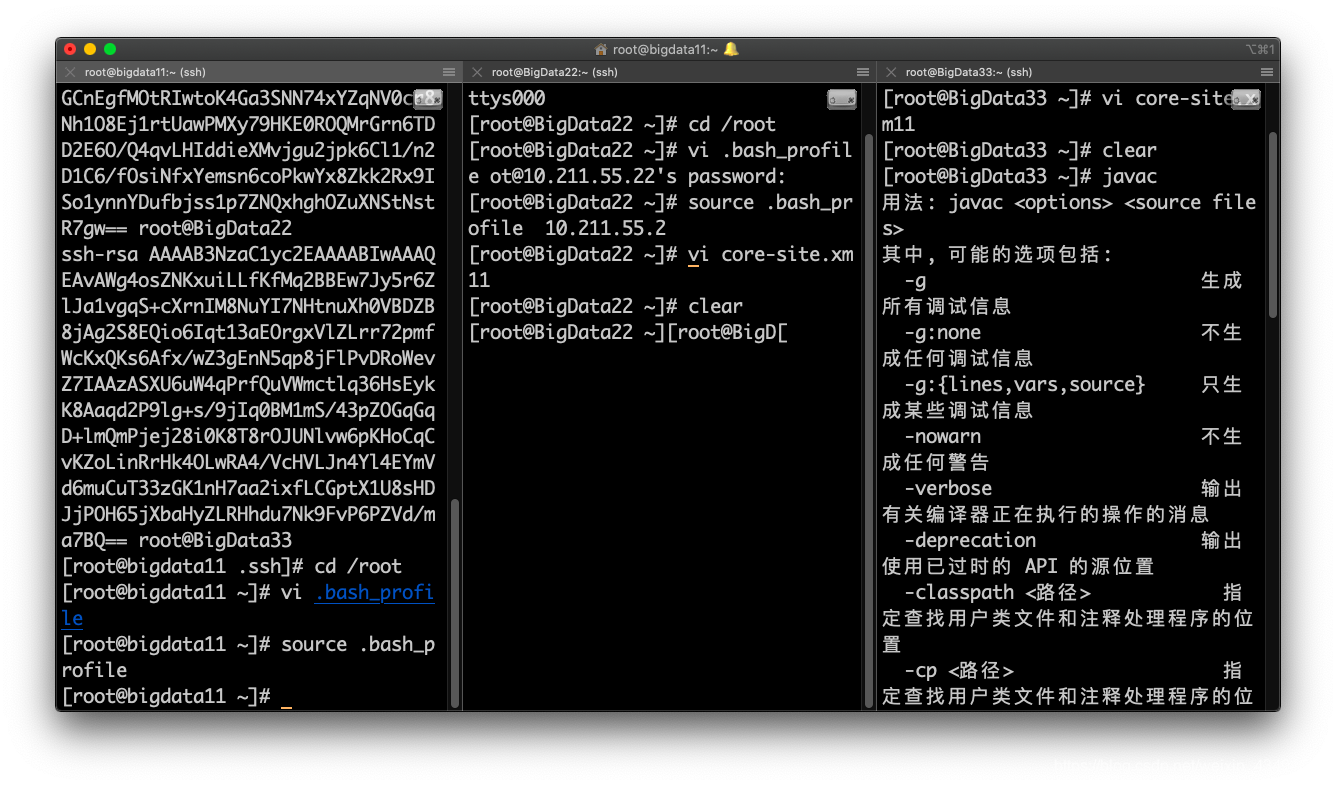Click '[root@BigData22 ~]# clear' line

point(606,307)
